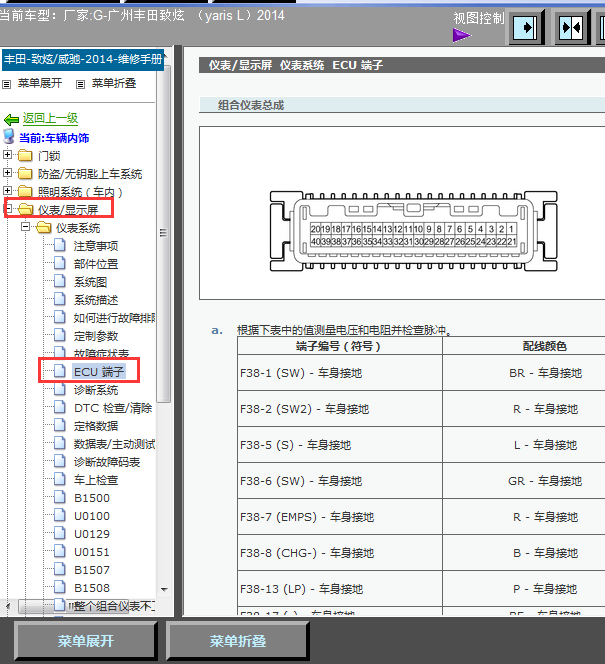This screenshot has width=605, height=664.
Task: Click the bottom 菜单展开 button
Action: coord(86,641)
